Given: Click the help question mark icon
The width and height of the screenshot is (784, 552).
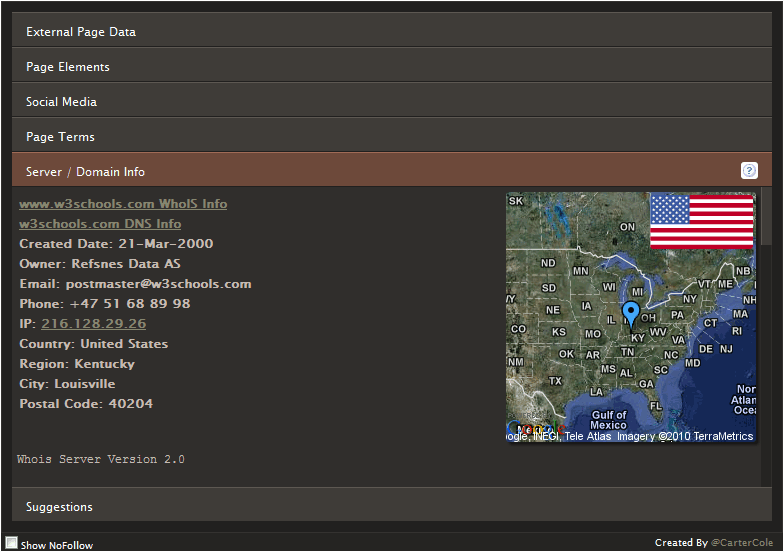Looking at the screenshot, I should [x=749, y=171].
